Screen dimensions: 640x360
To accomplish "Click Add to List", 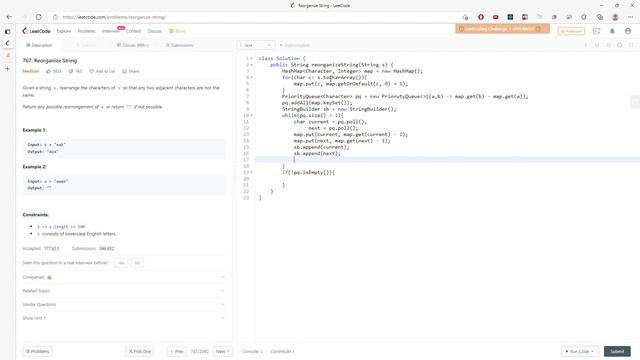I will 102,71.
